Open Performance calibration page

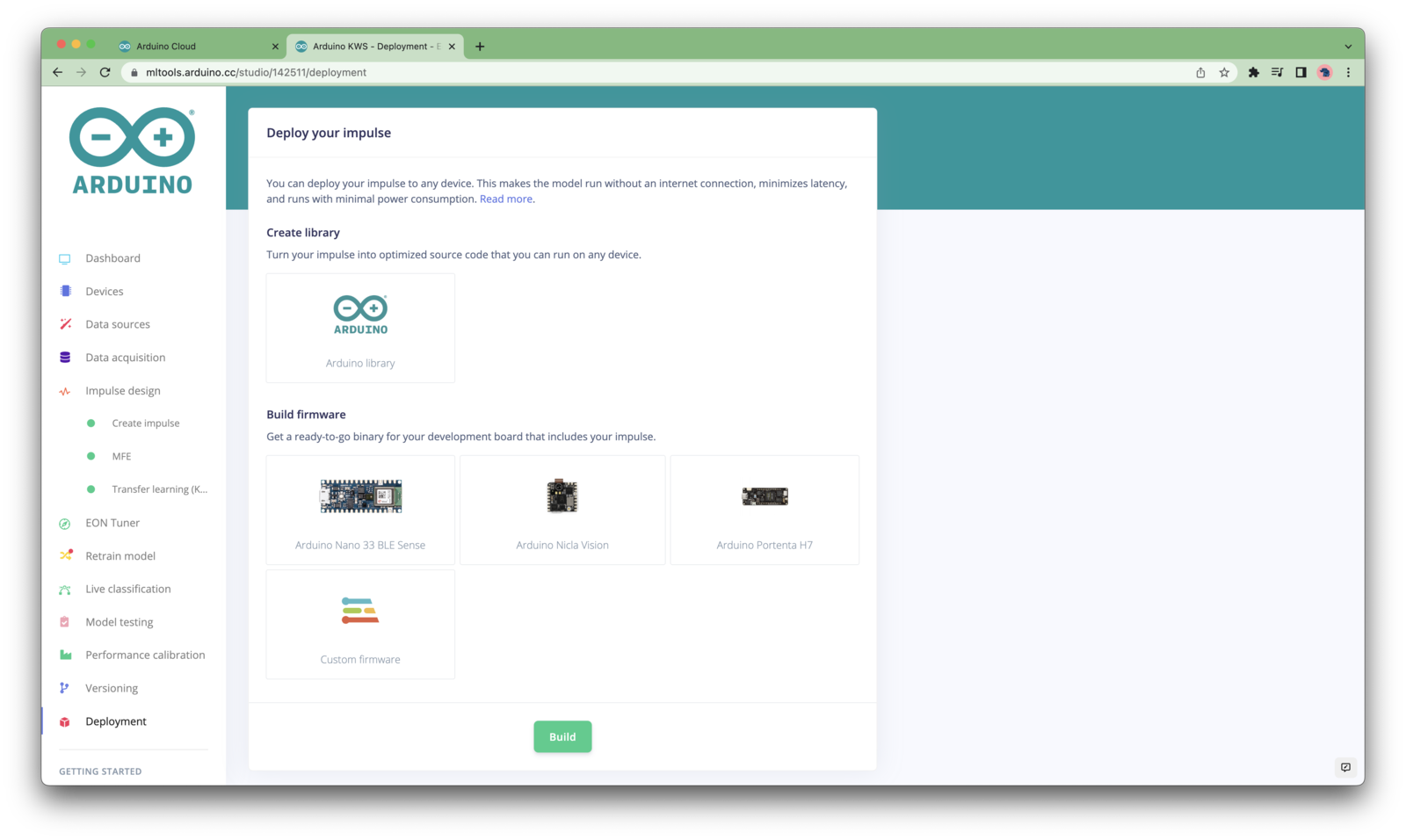coord(145,655)
